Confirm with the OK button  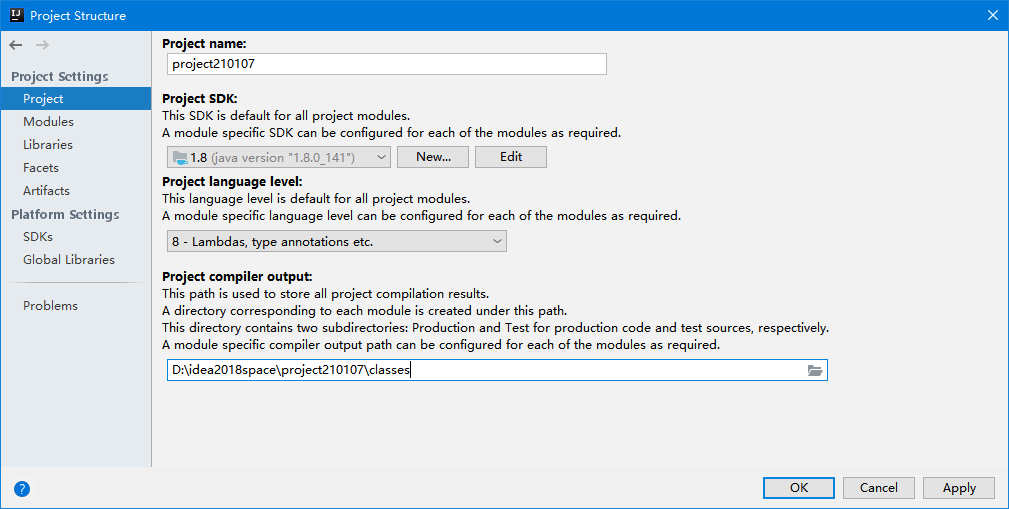point(799,488)
